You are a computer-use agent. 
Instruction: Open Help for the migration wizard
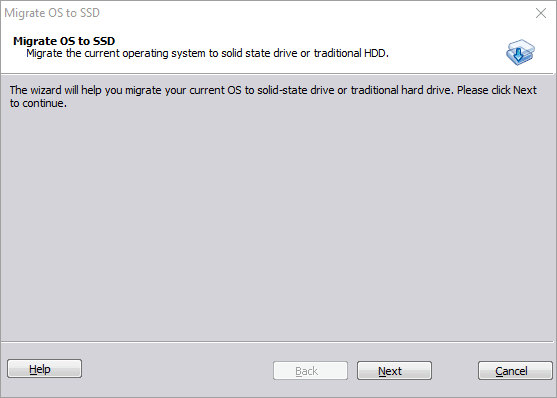point(44,369)
